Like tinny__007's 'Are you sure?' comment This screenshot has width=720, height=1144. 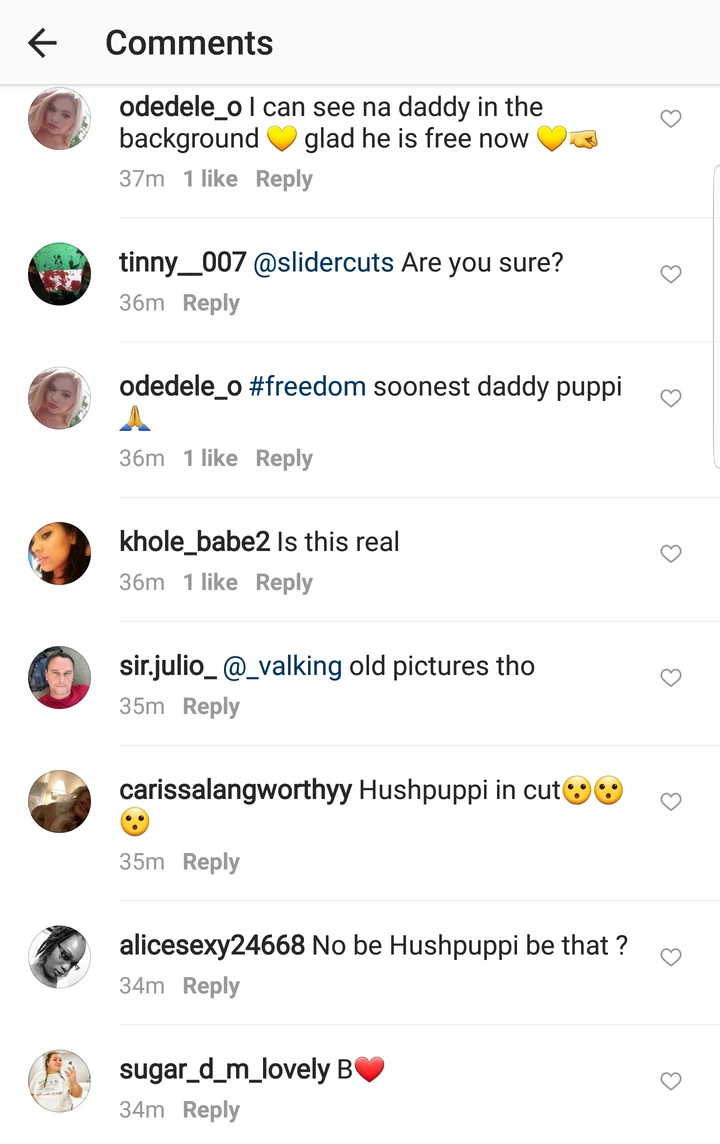coord(670,274)
